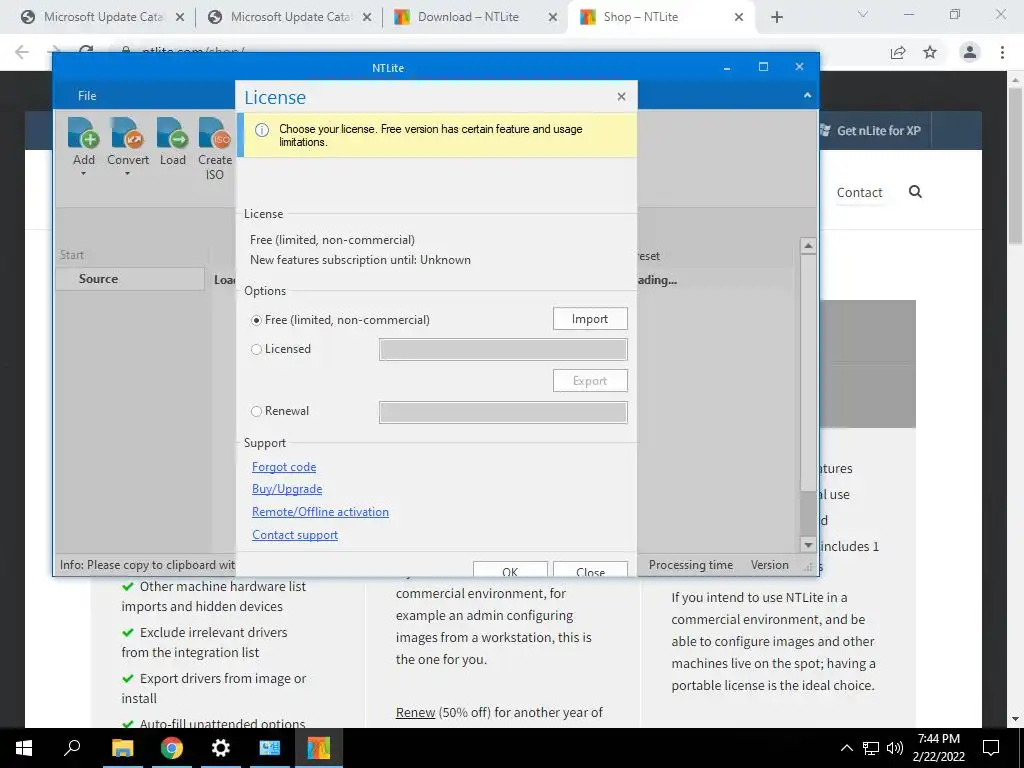Click the Processing time column header
Viewport: 1024px width, 768px height.
pos(690,565)
